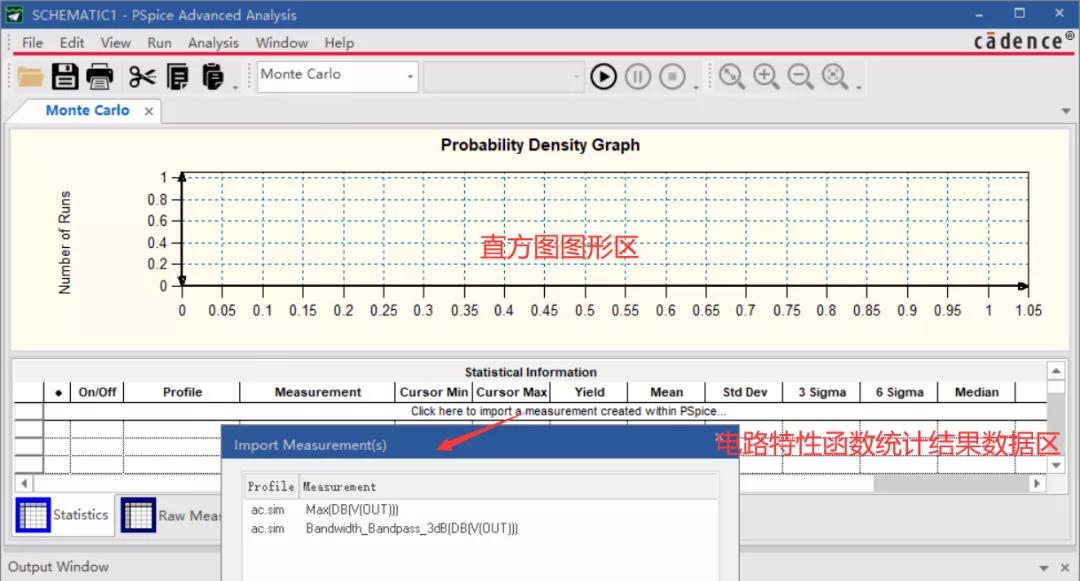Open the Help menu

coord(339,43)
